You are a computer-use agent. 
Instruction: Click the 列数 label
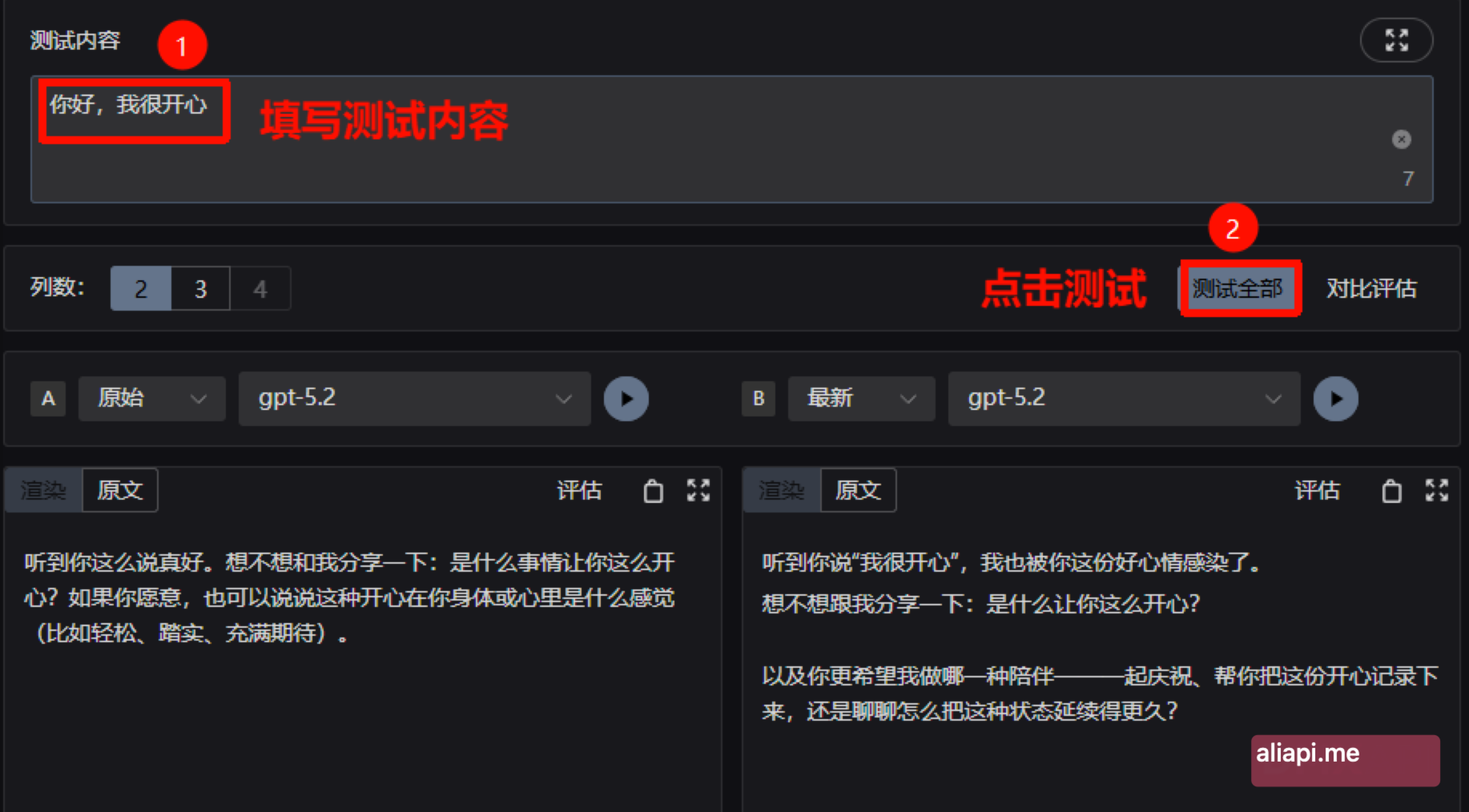click(x=57, y=287)
